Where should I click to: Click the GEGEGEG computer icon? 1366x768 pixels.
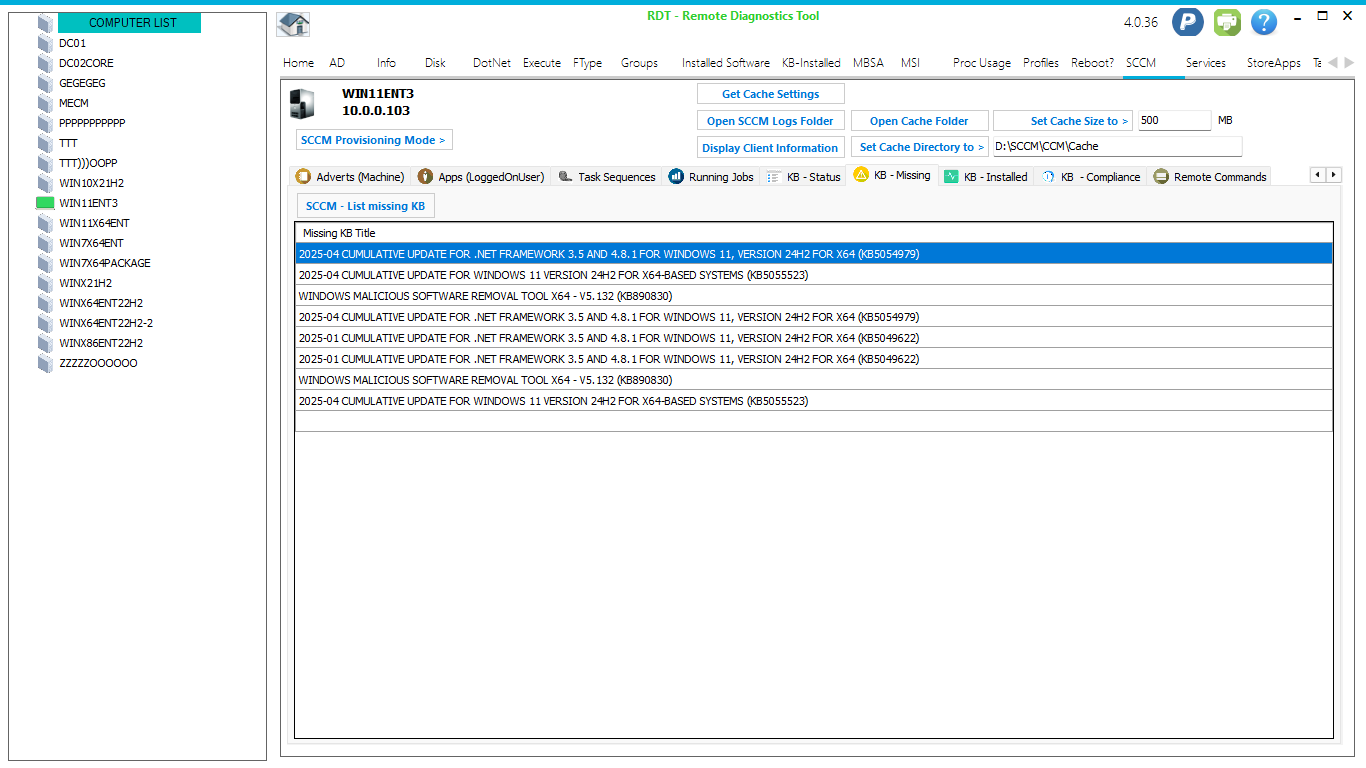[x=44, y=83]
